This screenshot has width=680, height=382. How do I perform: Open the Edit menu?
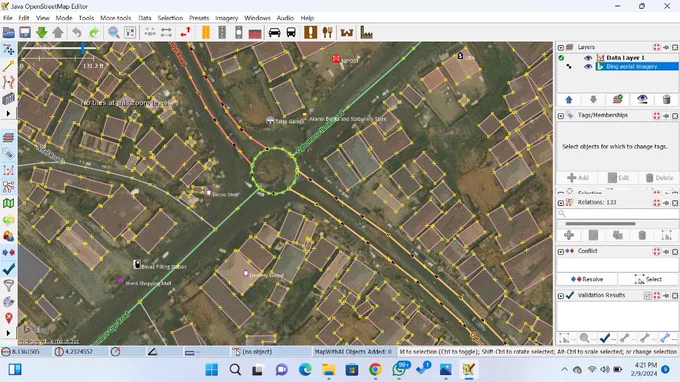24,18
